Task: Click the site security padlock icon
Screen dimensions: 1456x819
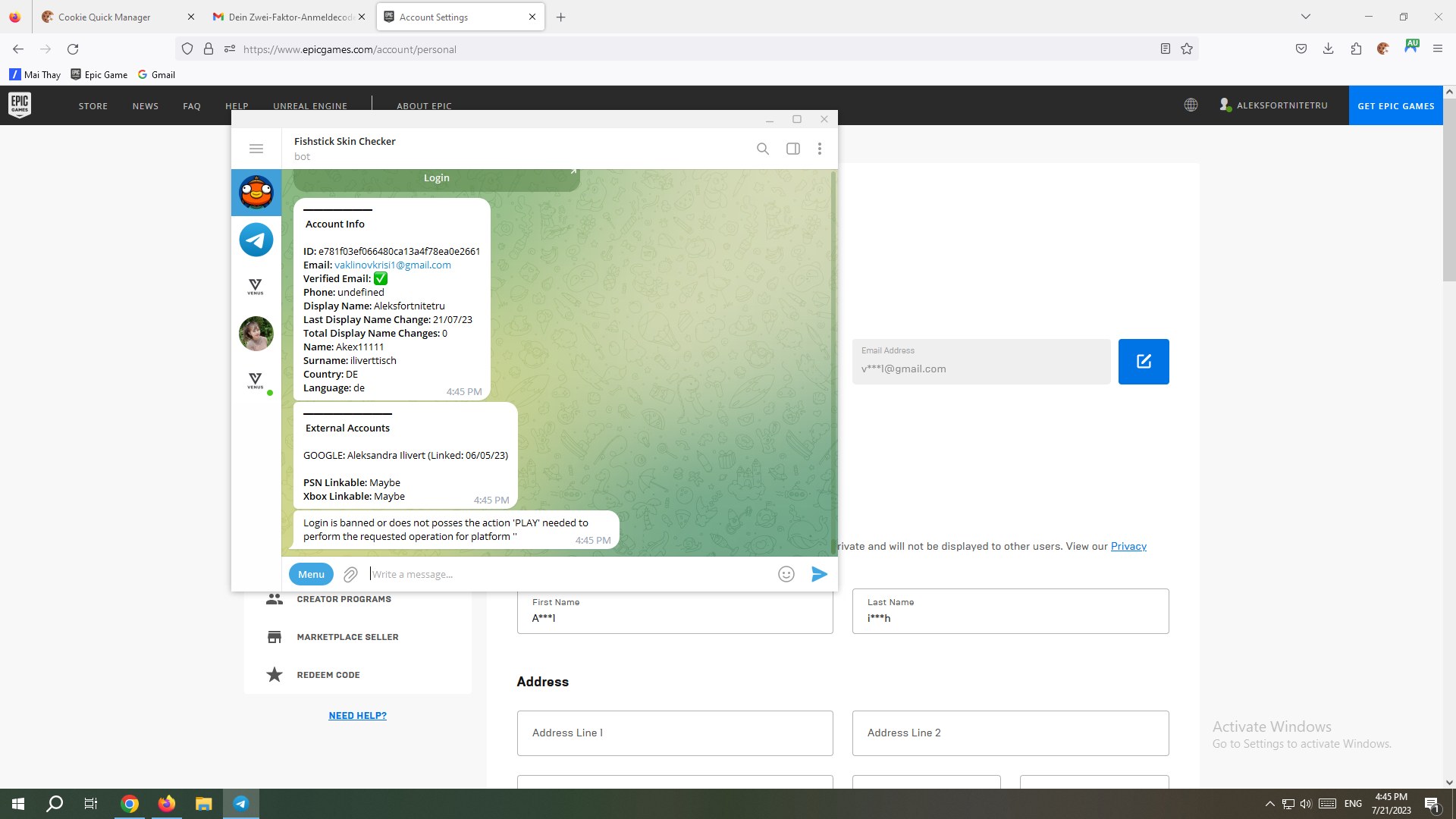Action: click(x=209, y=49)
